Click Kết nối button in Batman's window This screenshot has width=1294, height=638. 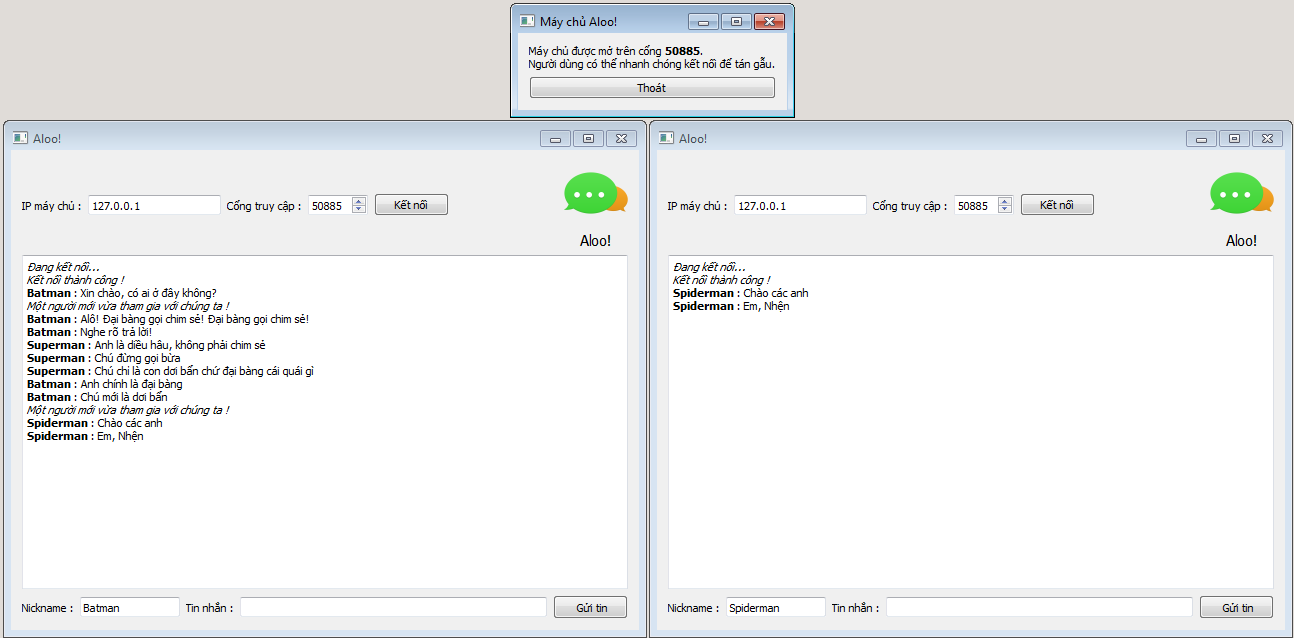[x=411, y=205]
